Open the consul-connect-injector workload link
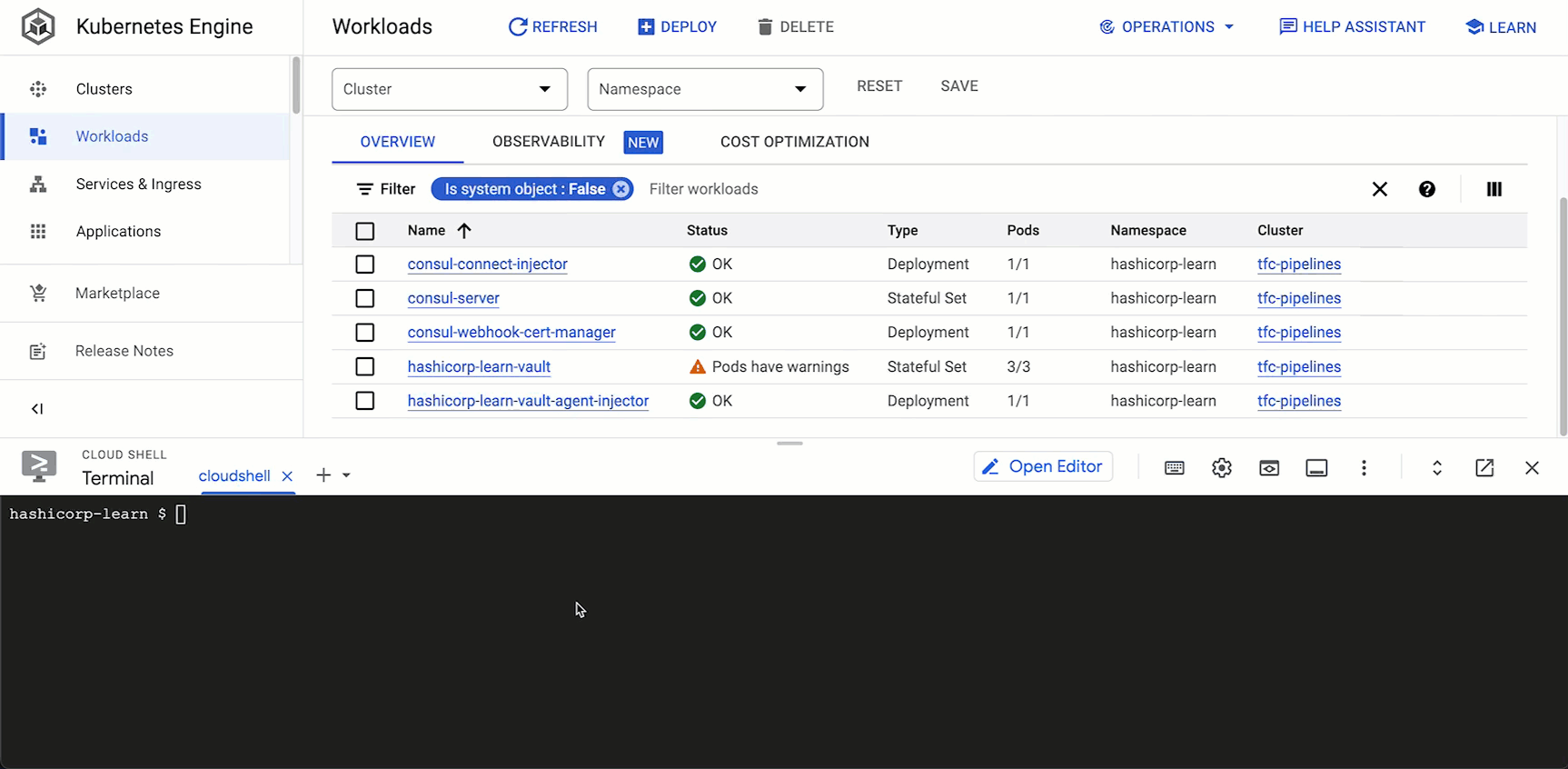Image resolution: width=1568 pixels, height=769 pixels. (x=488, y=265)
